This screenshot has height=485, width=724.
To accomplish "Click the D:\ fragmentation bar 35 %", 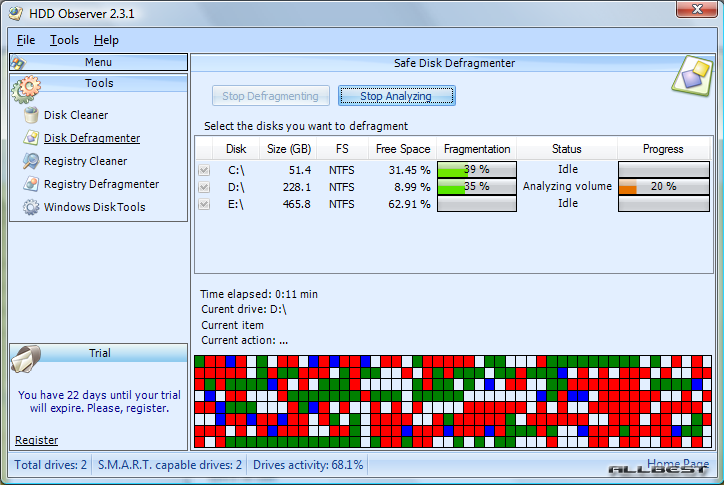I will [477, 187].
